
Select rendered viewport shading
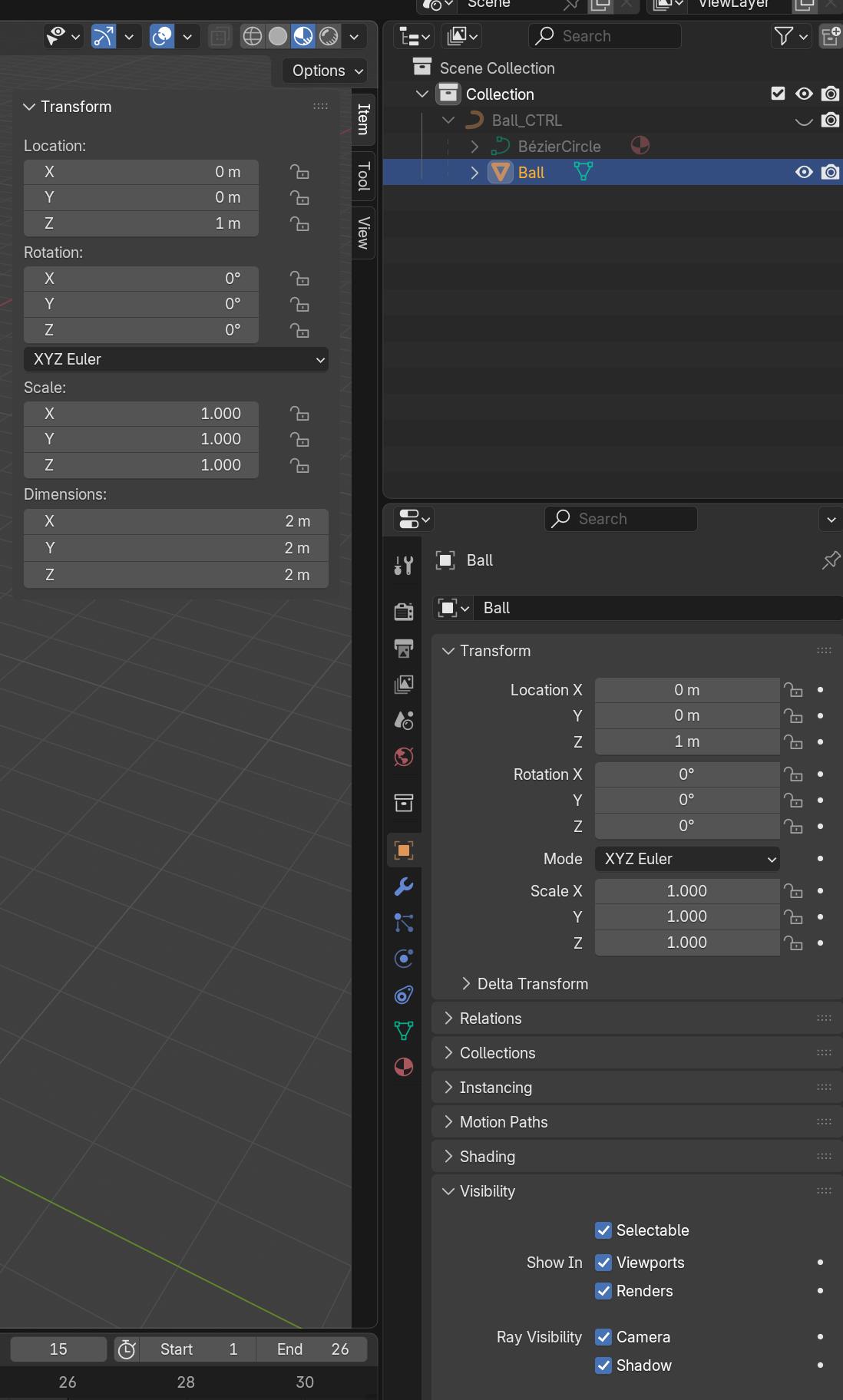point(329,36)
